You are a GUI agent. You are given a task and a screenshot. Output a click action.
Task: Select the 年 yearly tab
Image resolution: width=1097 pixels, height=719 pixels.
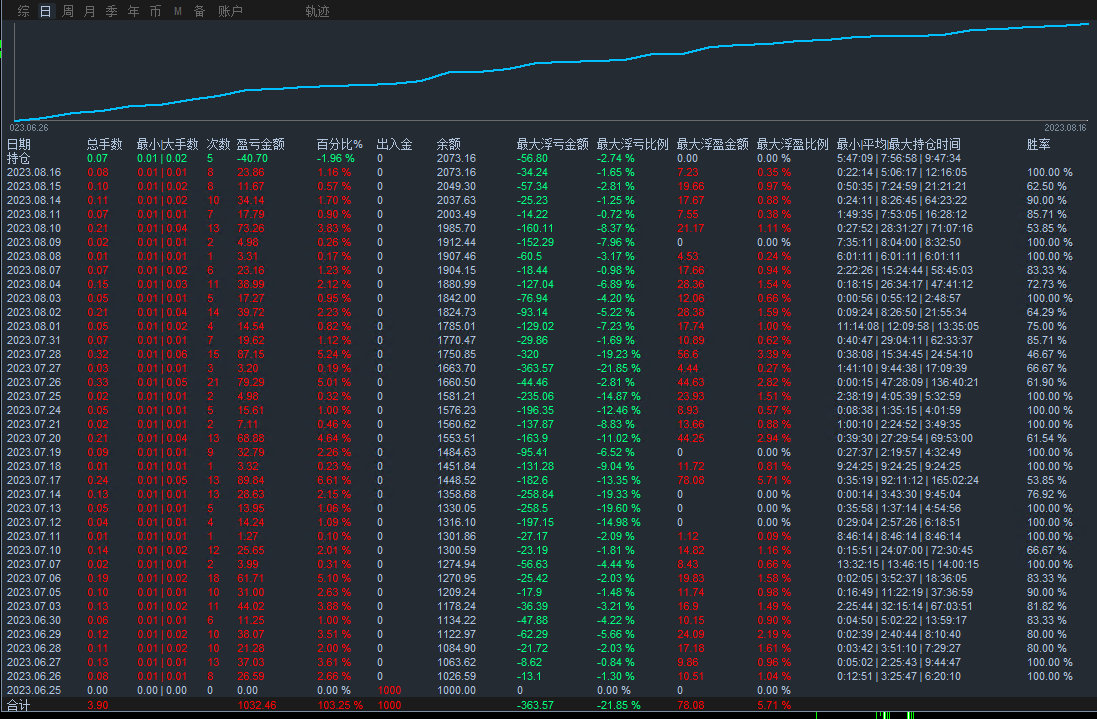[x=134, y=11]
